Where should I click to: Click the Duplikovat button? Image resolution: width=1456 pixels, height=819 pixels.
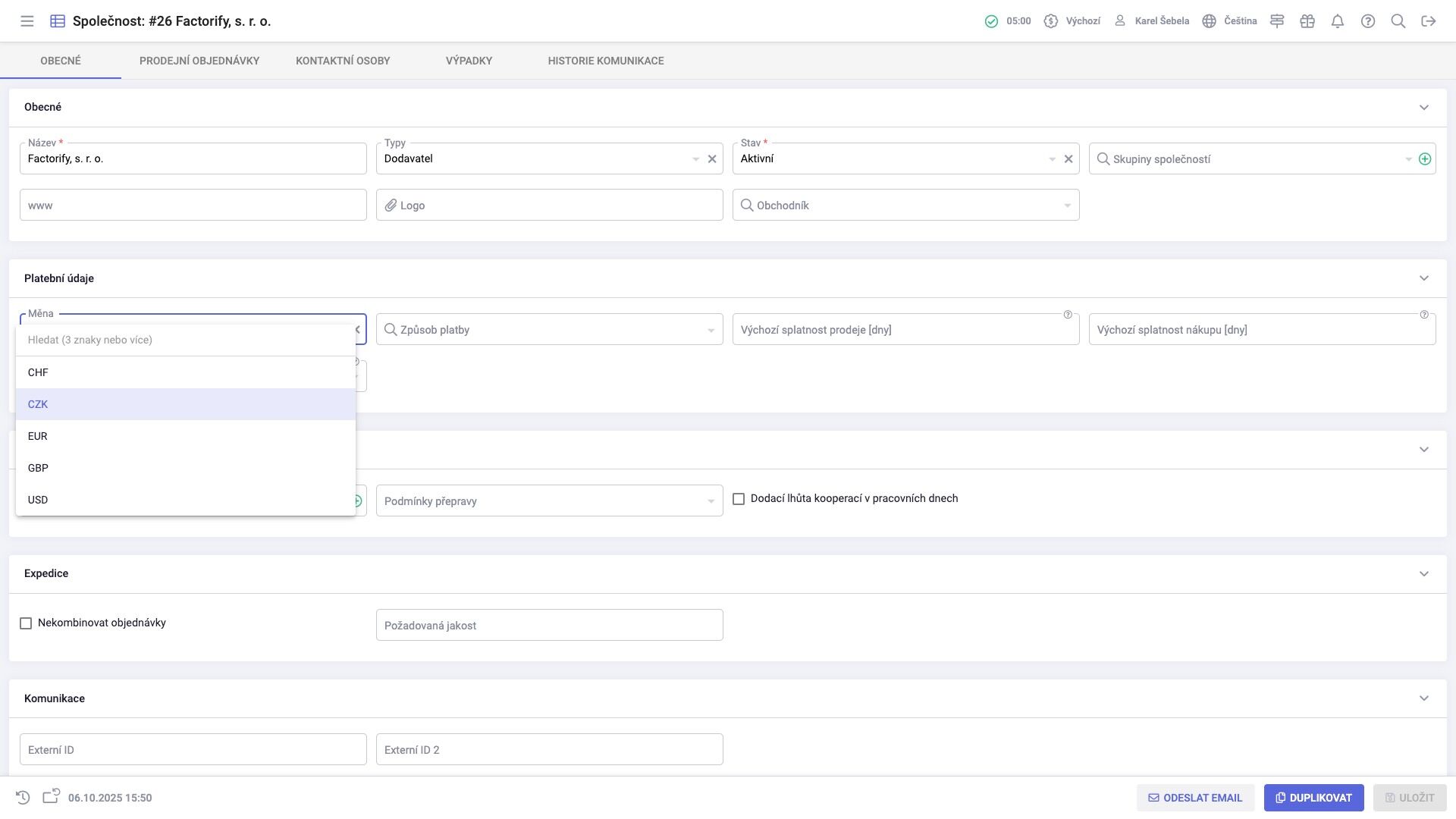[1313, 798]
